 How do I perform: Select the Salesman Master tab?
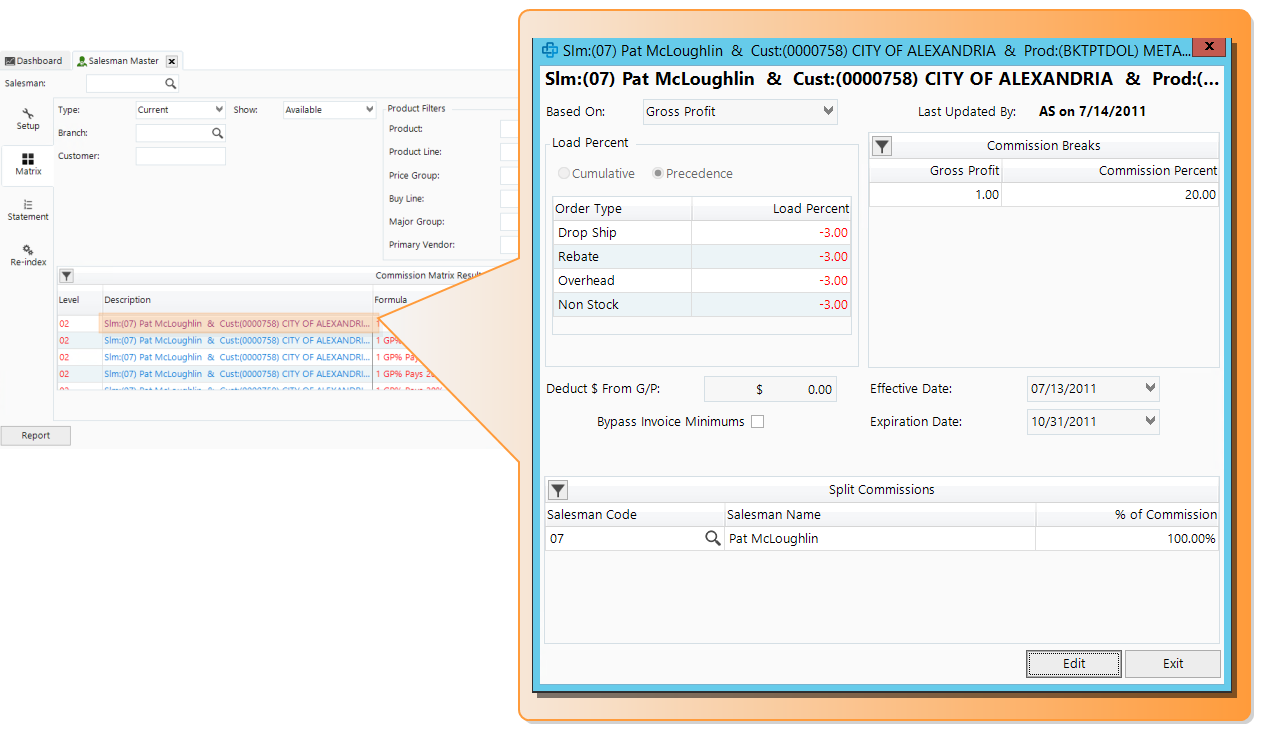118,60
